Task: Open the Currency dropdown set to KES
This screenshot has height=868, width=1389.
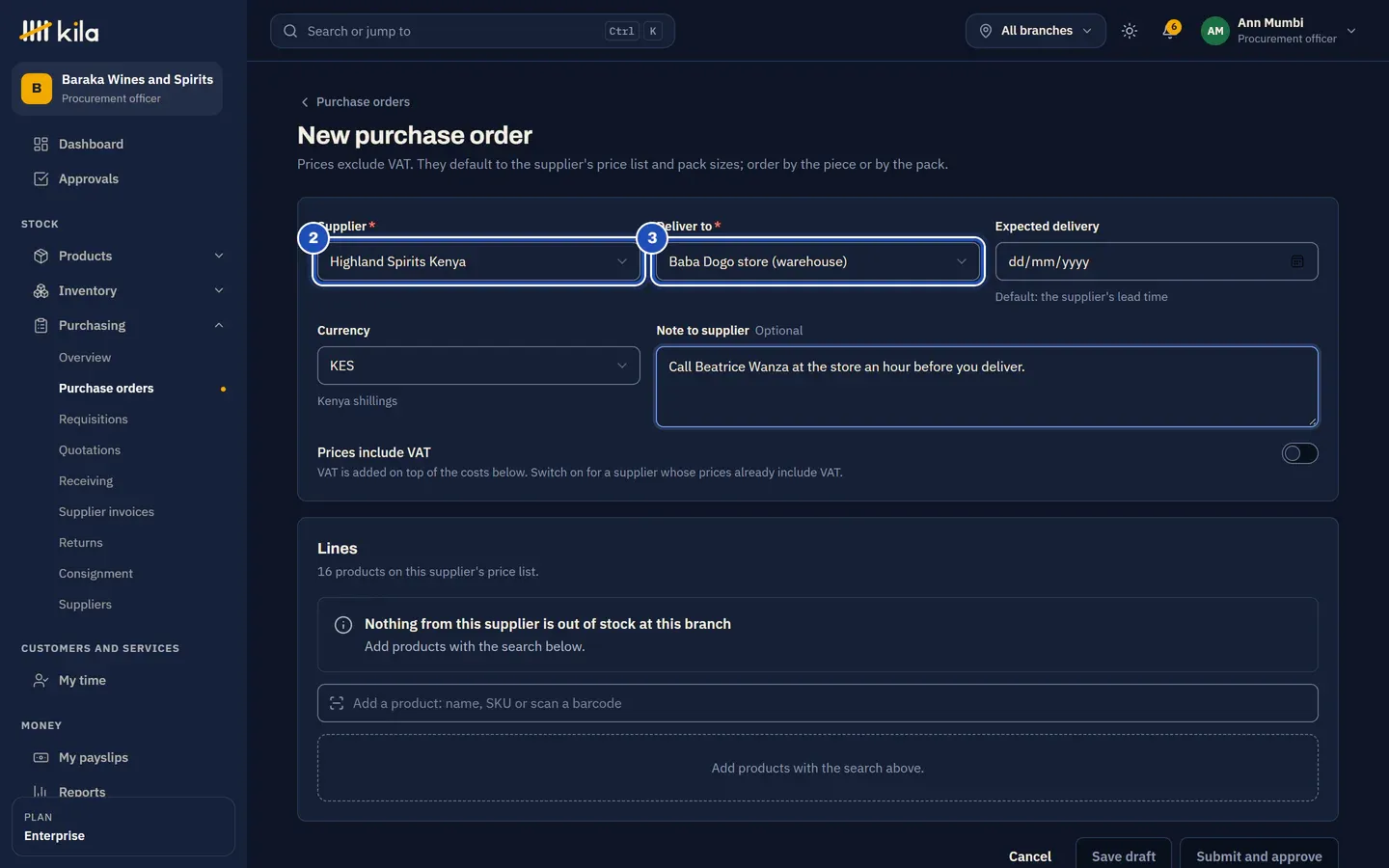Action: (478, 366)
